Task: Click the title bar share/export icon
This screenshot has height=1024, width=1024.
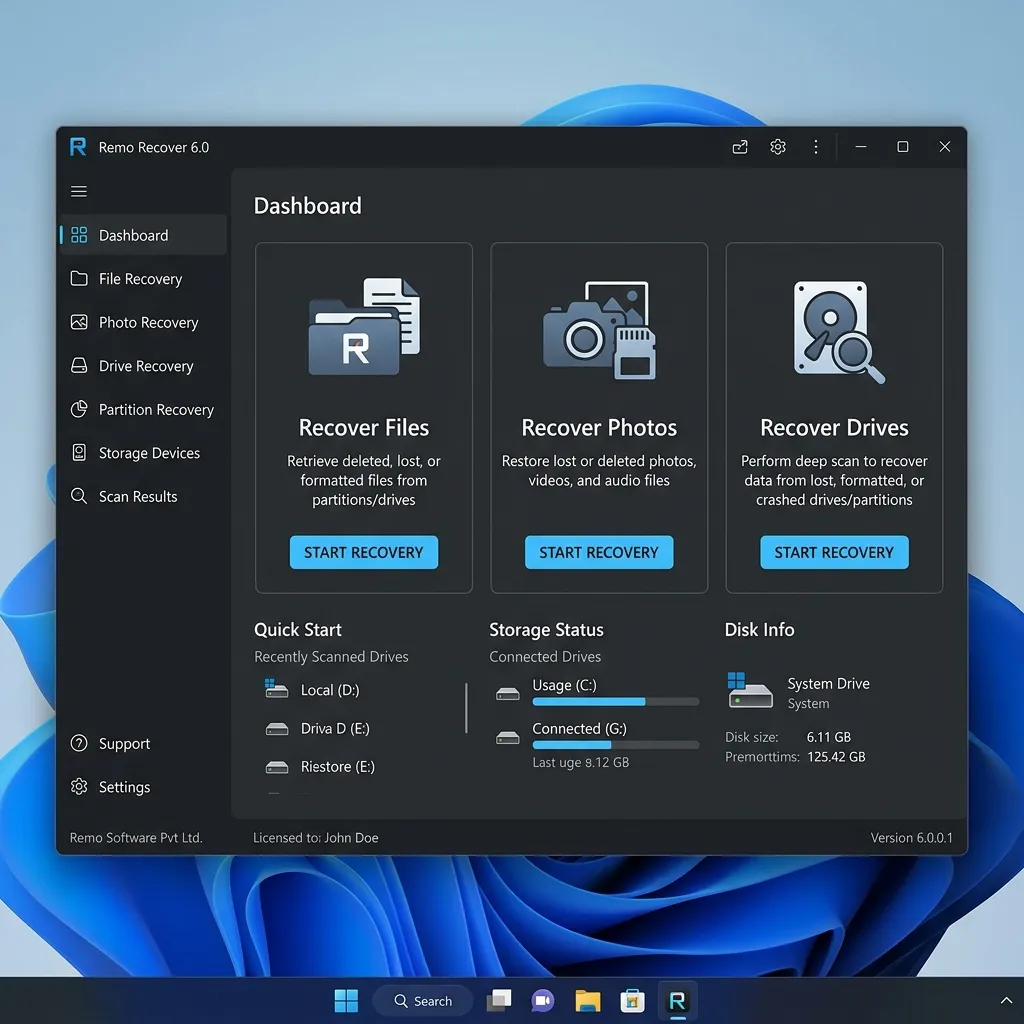Action: 740,147
